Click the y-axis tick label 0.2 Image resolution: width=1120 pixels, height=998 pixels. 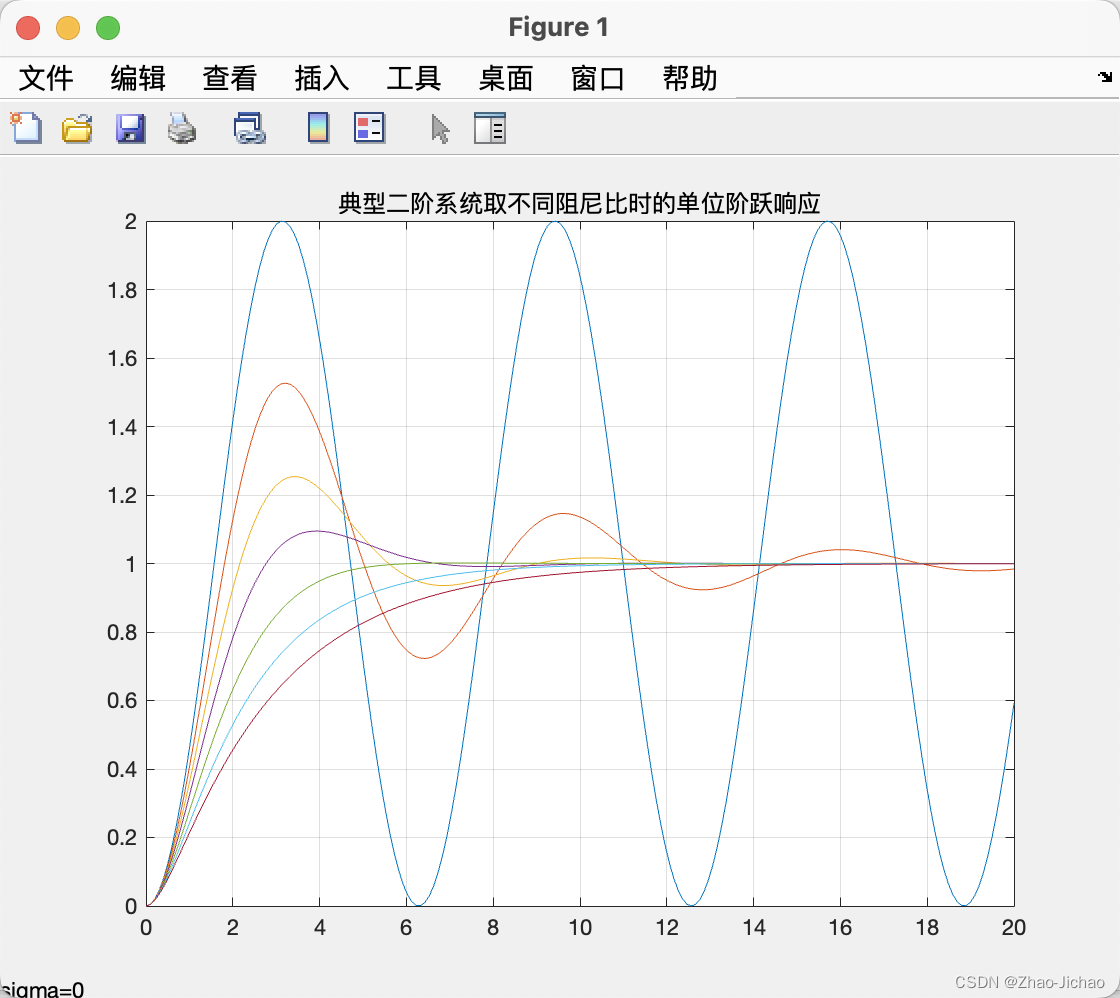pos(122,837)
